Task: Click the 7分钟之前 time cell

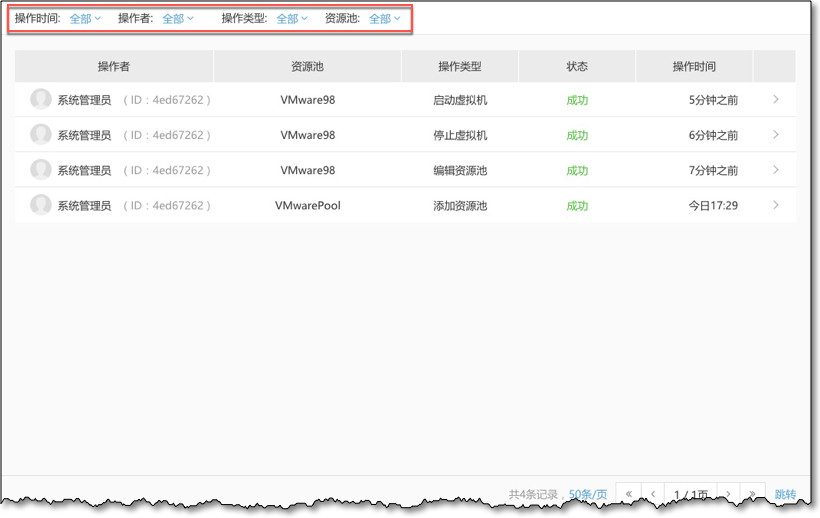Action: click(x=713, y=170)
